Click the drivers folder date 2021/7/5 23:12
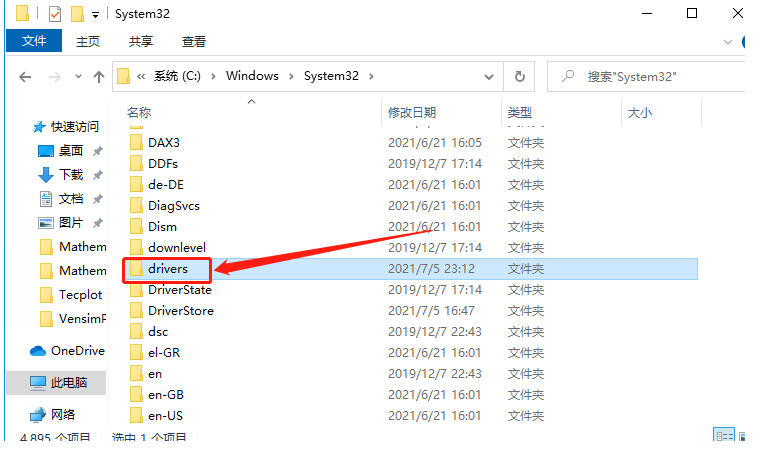 [431, 269]
